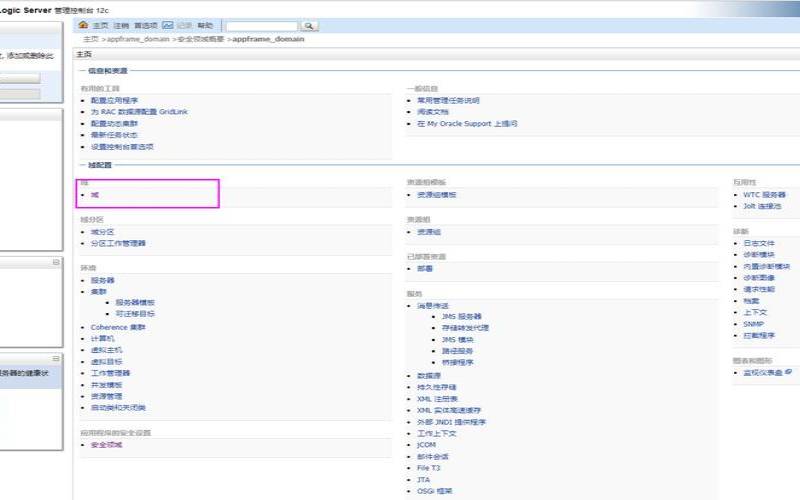The width and height of the screenshot is (800, 500).
Task: Open 在 My Oracle Support 上提问 link
Action: [x=467, y=123]
